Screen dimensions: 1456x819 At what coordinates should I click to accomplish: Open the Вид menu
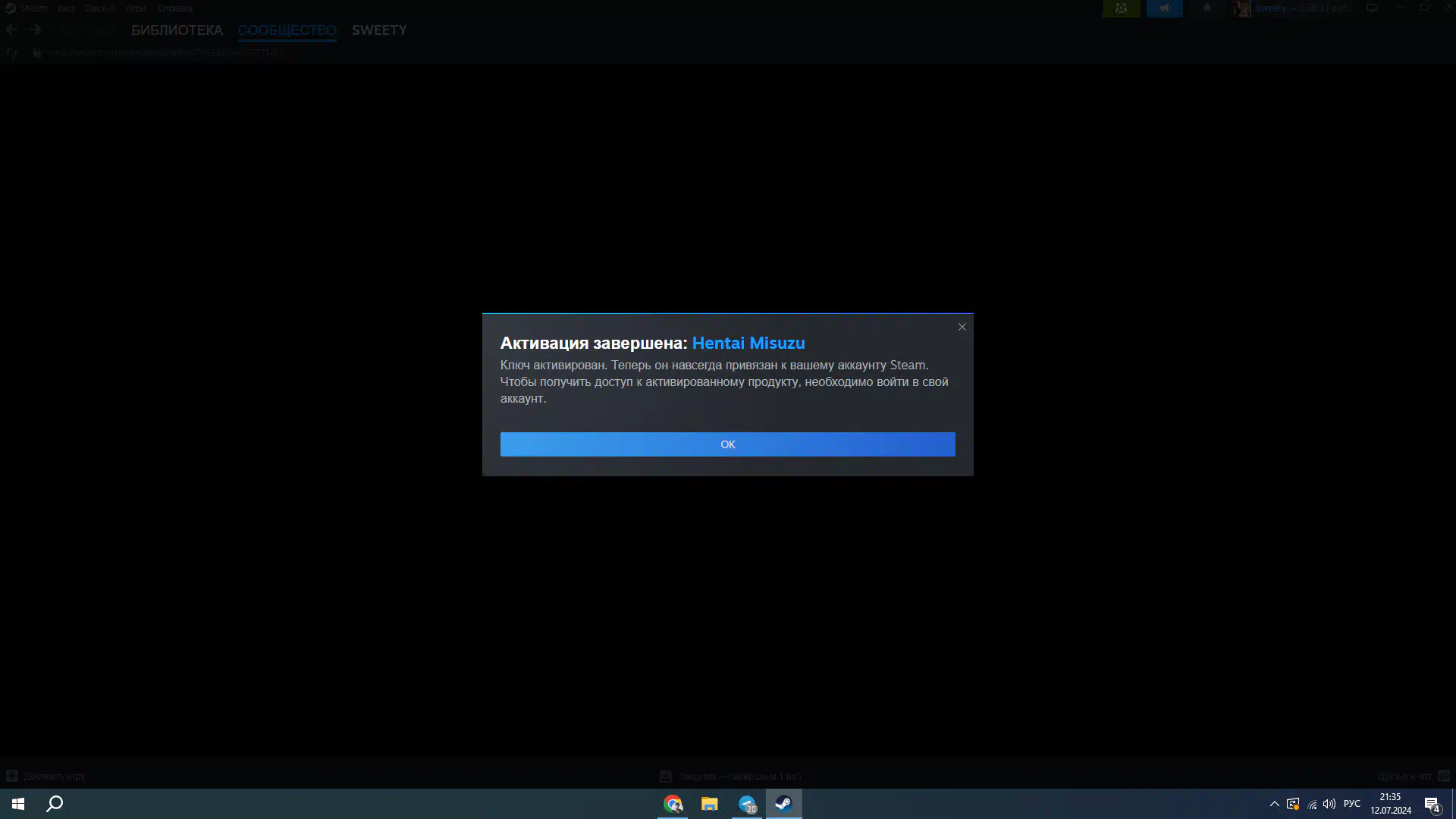tap(66, 8)
